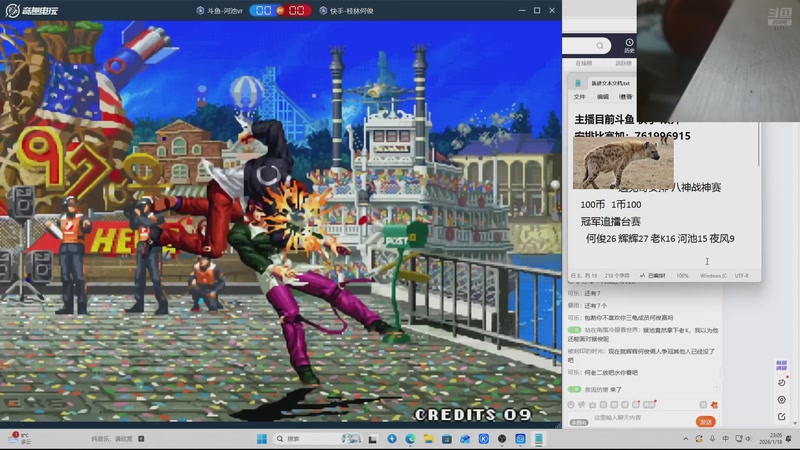Image resolution: width=800 pixels, height=450 pixels.
Task: Click microphone icon in system tray
Action: pyautogui.click(x=712, y=439)
